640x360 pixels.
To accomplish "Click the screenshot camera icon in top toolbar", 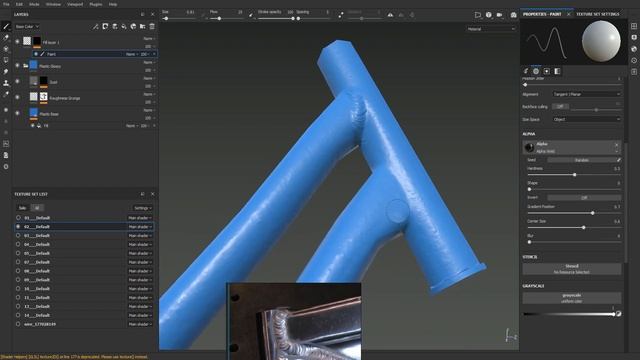I will (x=513, y=15).
